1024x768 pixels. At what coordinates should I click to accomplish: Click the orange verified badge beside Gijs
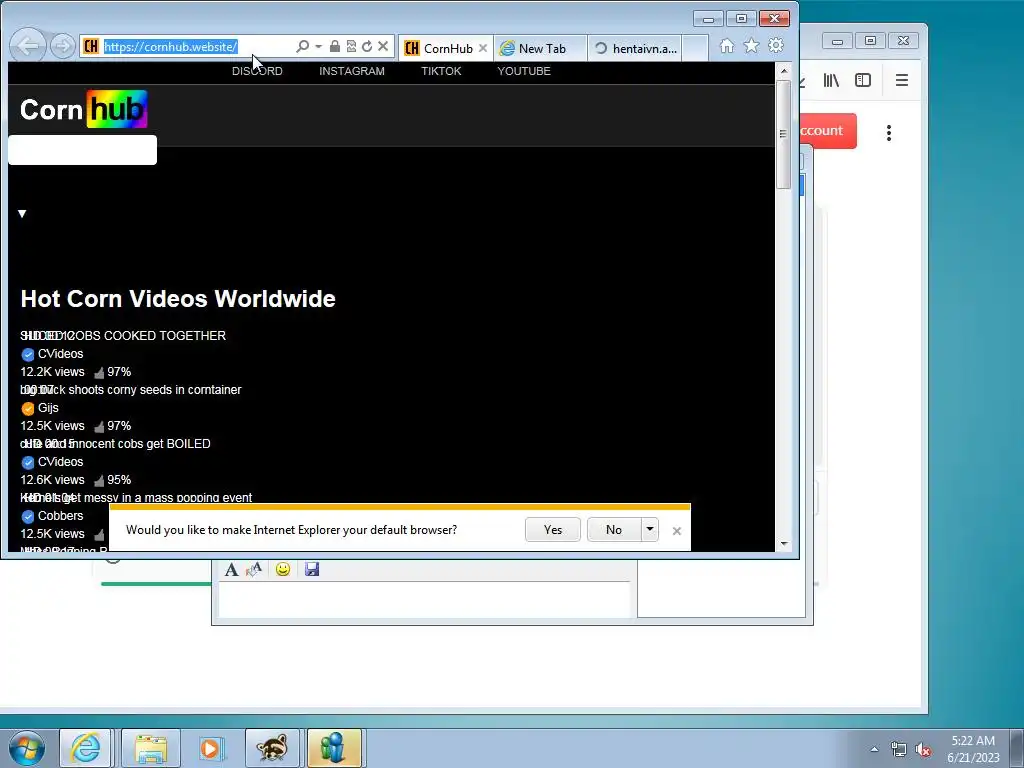(27, 409)
